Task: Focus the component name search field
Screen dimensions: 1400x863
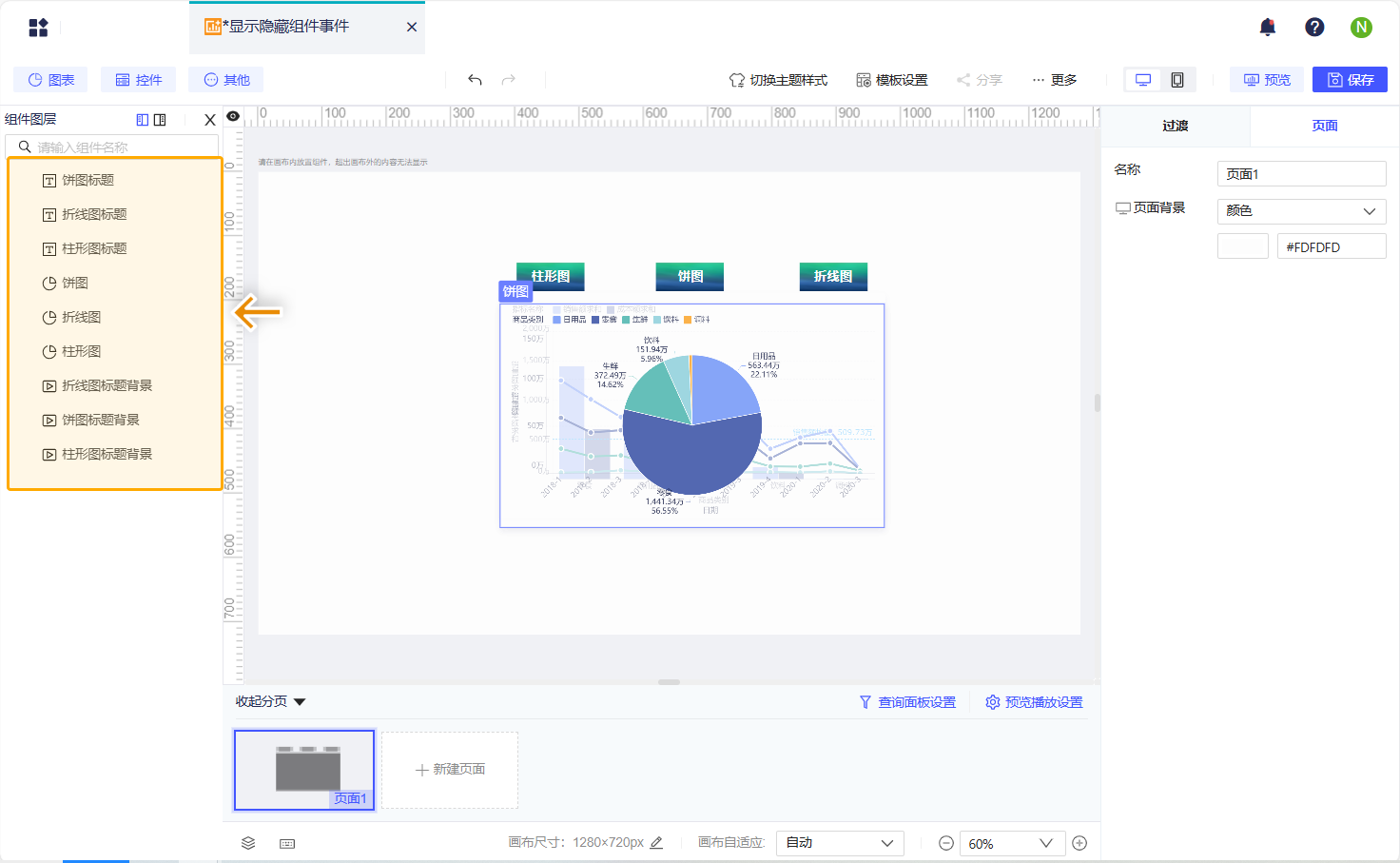Action: pyautogui.click(x=112, y=147)
